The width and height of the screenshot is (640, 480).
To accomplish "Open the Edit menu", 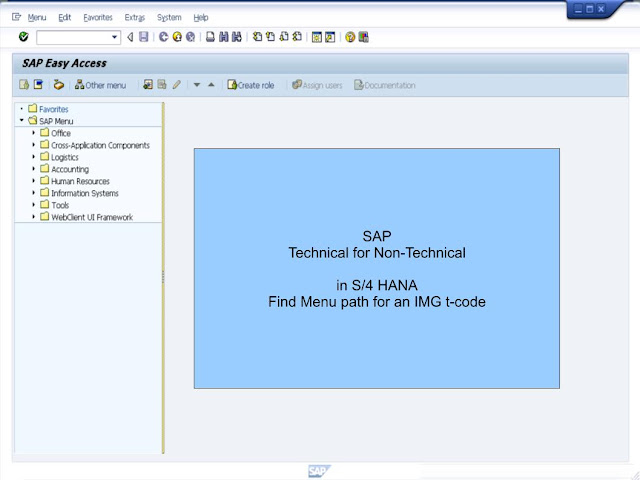I will click(64, 18).
